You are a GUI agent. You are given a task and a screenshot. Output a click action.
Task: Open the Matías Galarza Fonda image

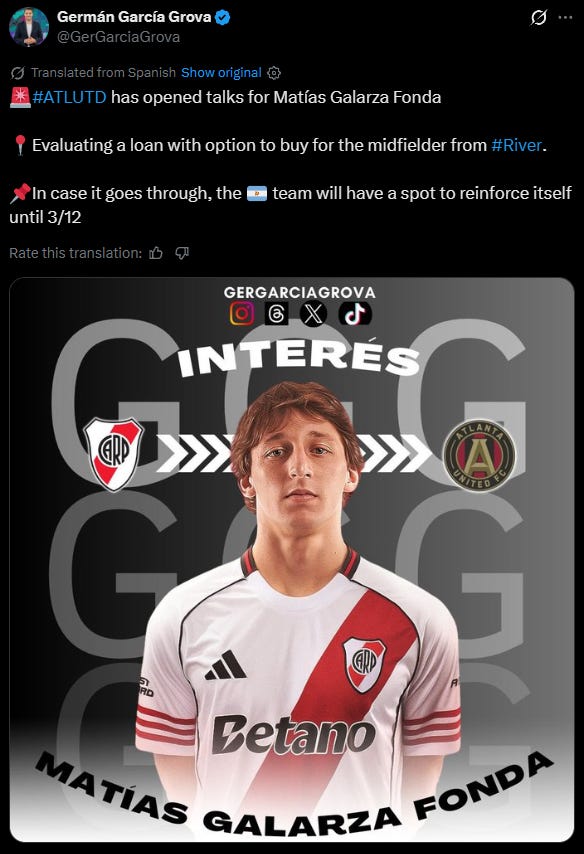(x=292, y=560)
